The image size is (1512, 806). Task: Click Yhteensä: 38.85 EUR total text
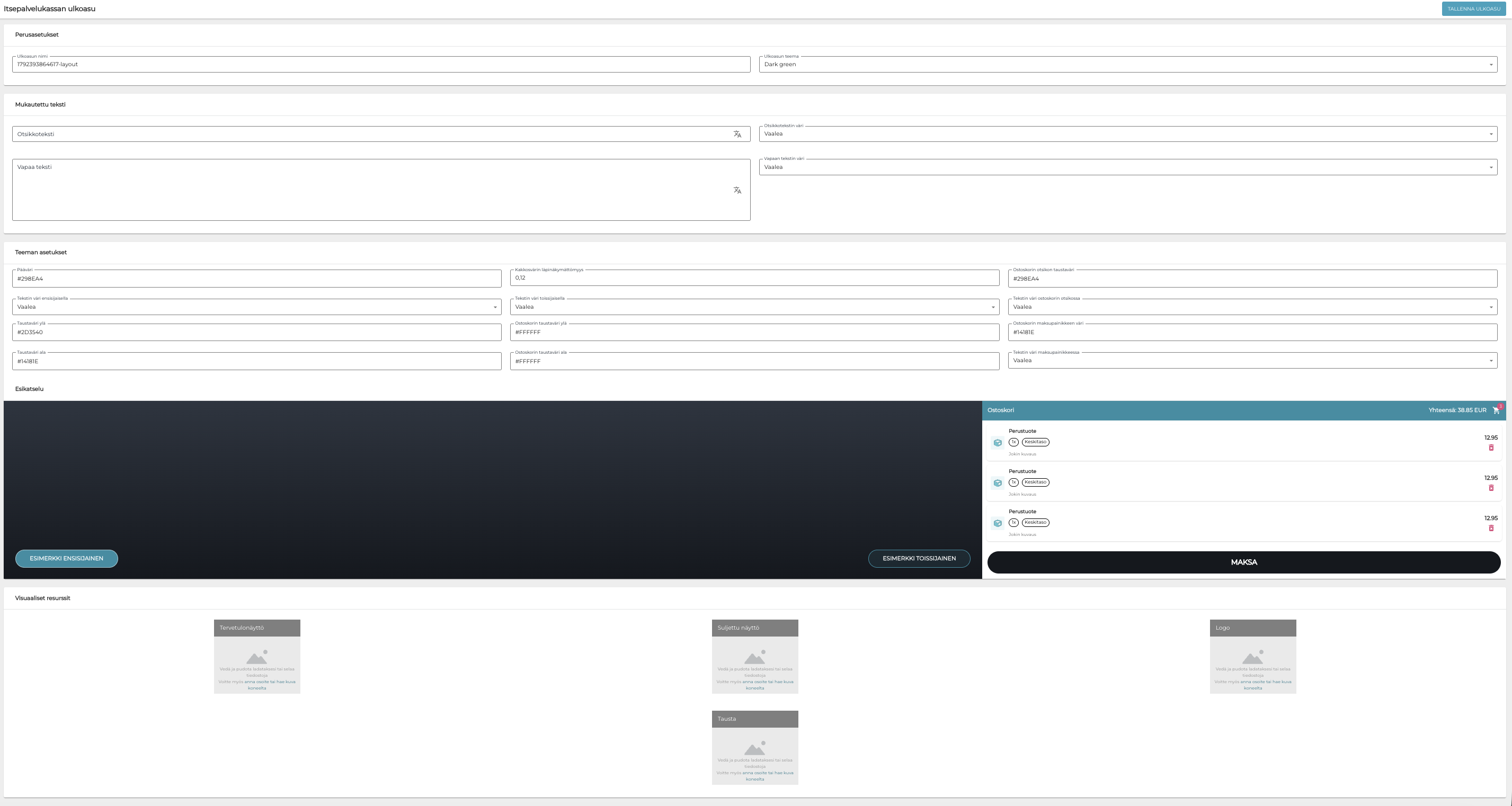pyautogui.click(x=1457, y=410)
